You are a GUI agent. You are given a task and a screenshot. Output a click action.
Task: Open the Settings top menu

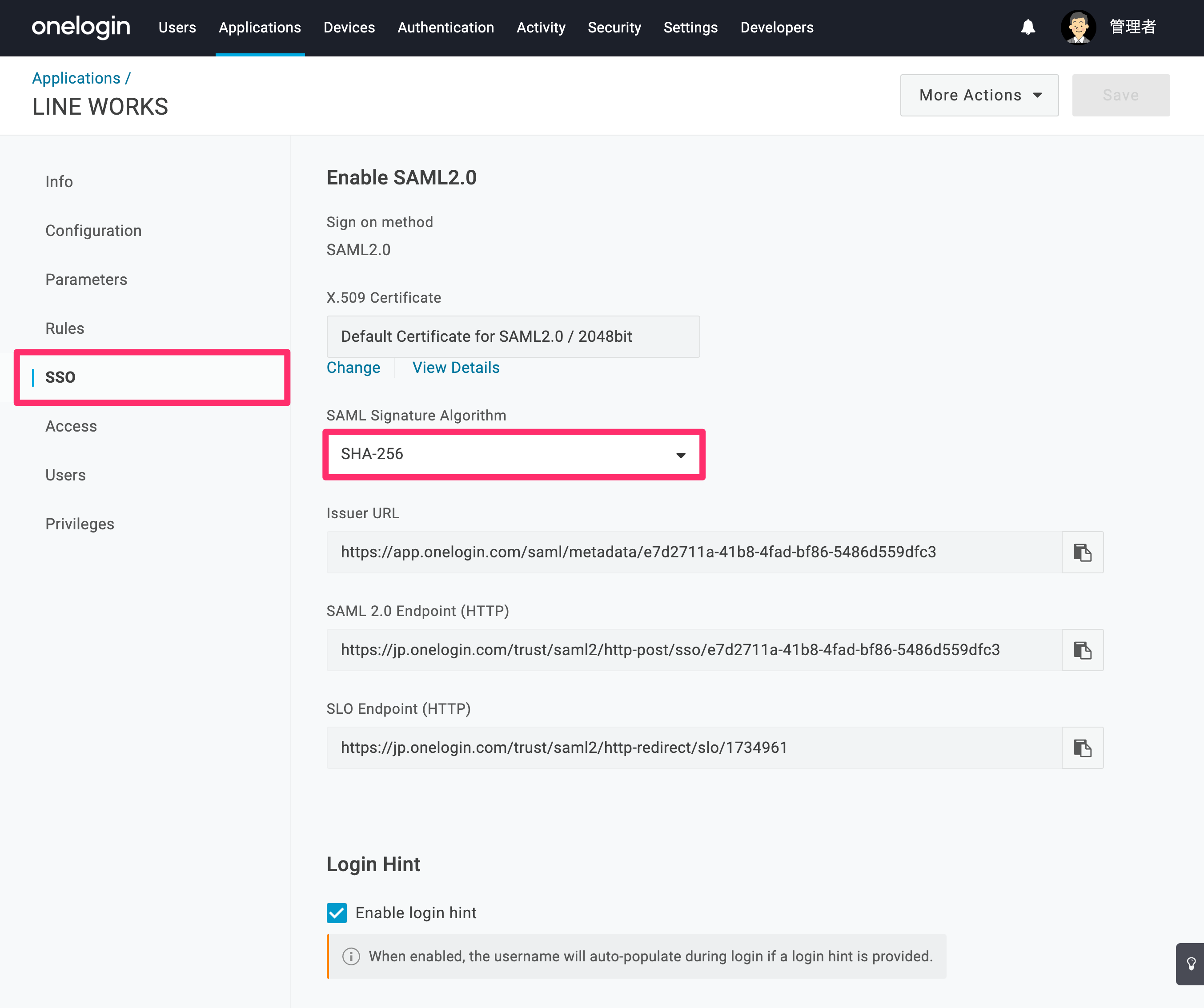coord(690,28)
